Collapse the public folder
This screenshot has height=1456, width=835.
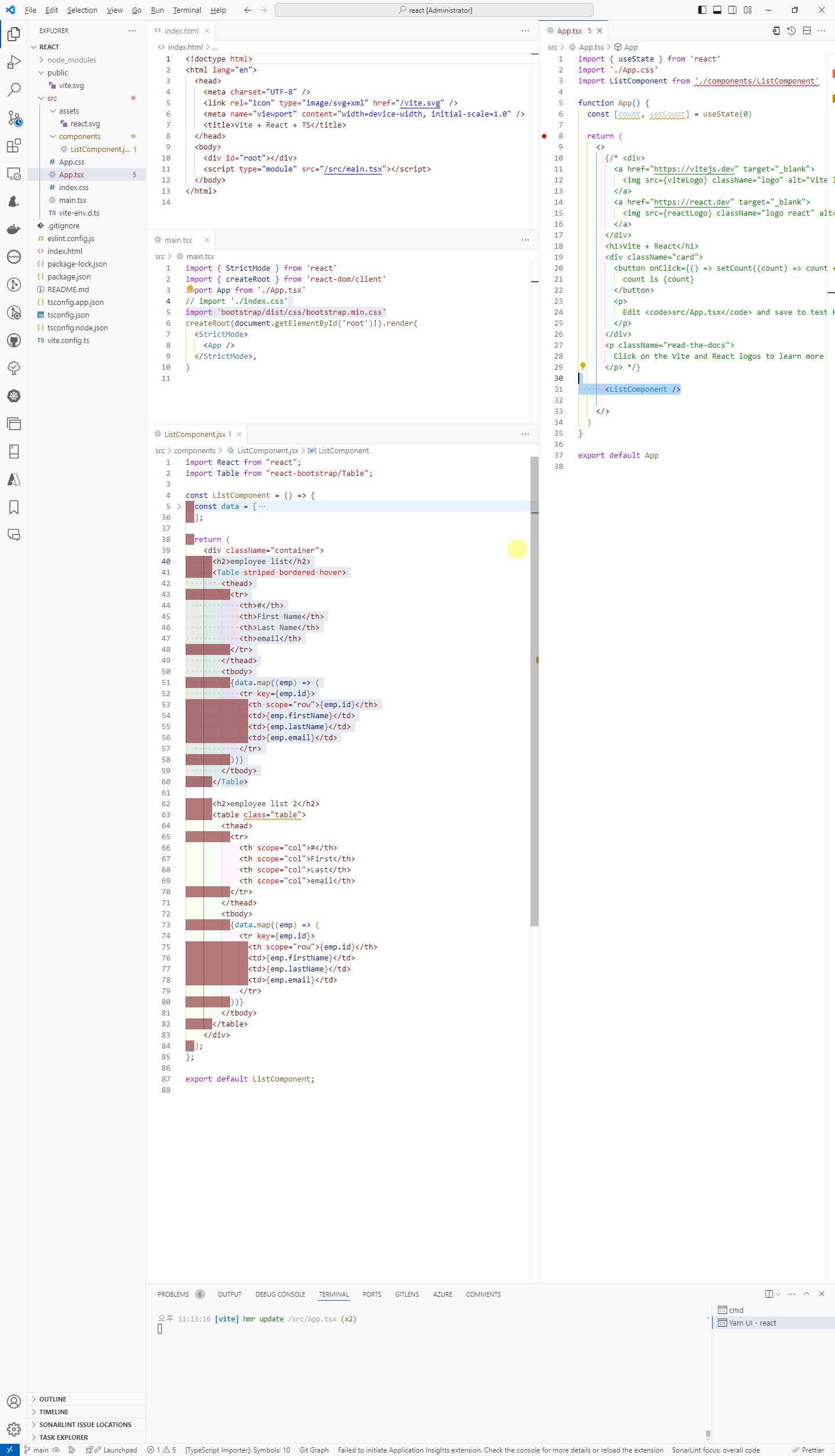click(x=42, y=72)
